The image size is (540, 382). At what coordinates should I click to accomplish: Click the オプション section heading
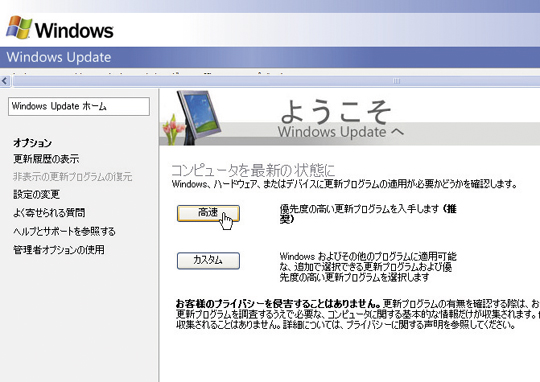32,143
